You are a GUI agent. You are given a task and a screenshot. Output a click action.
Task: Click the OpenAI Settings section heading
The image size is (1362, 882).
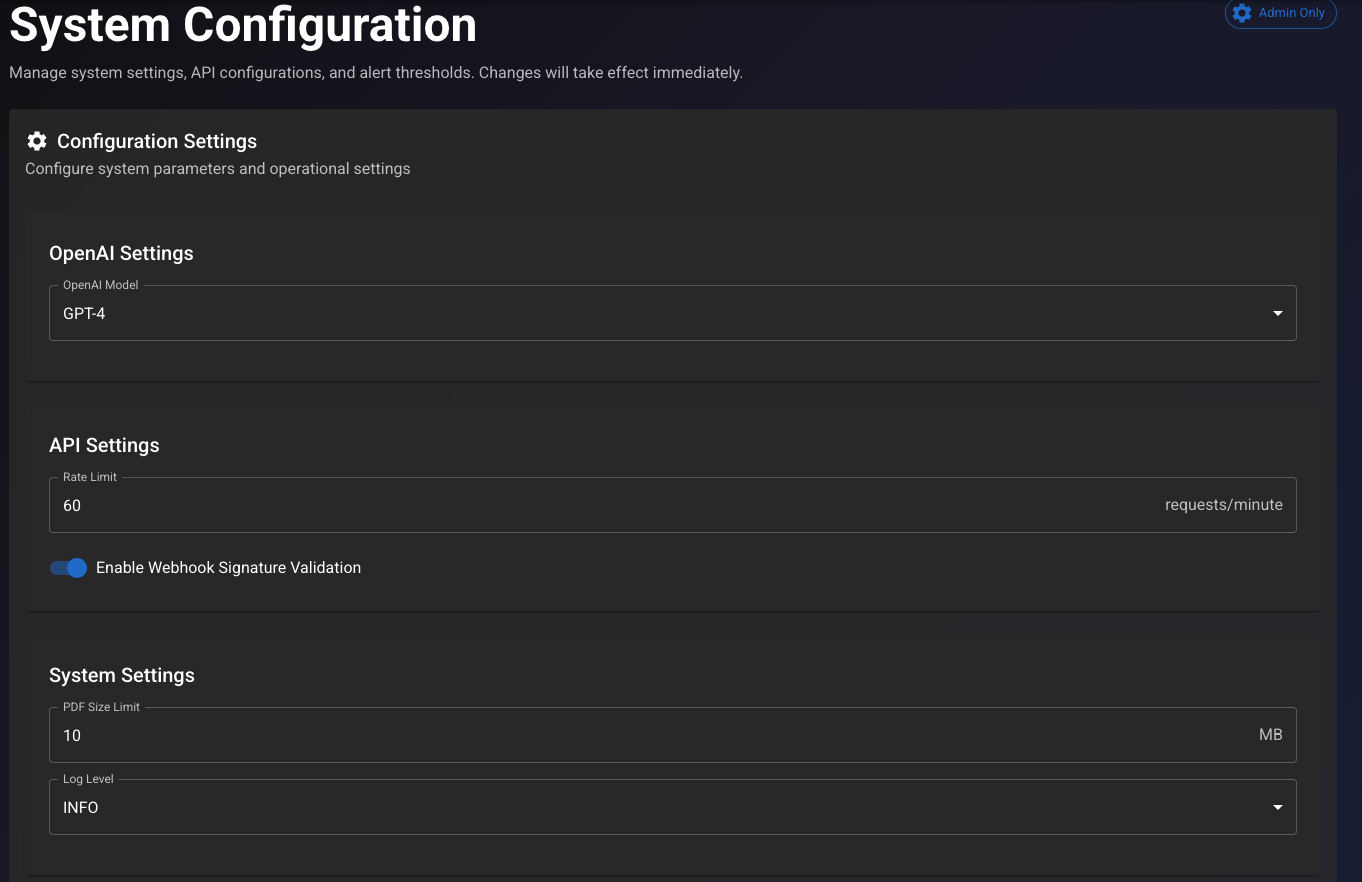[121, 253]
